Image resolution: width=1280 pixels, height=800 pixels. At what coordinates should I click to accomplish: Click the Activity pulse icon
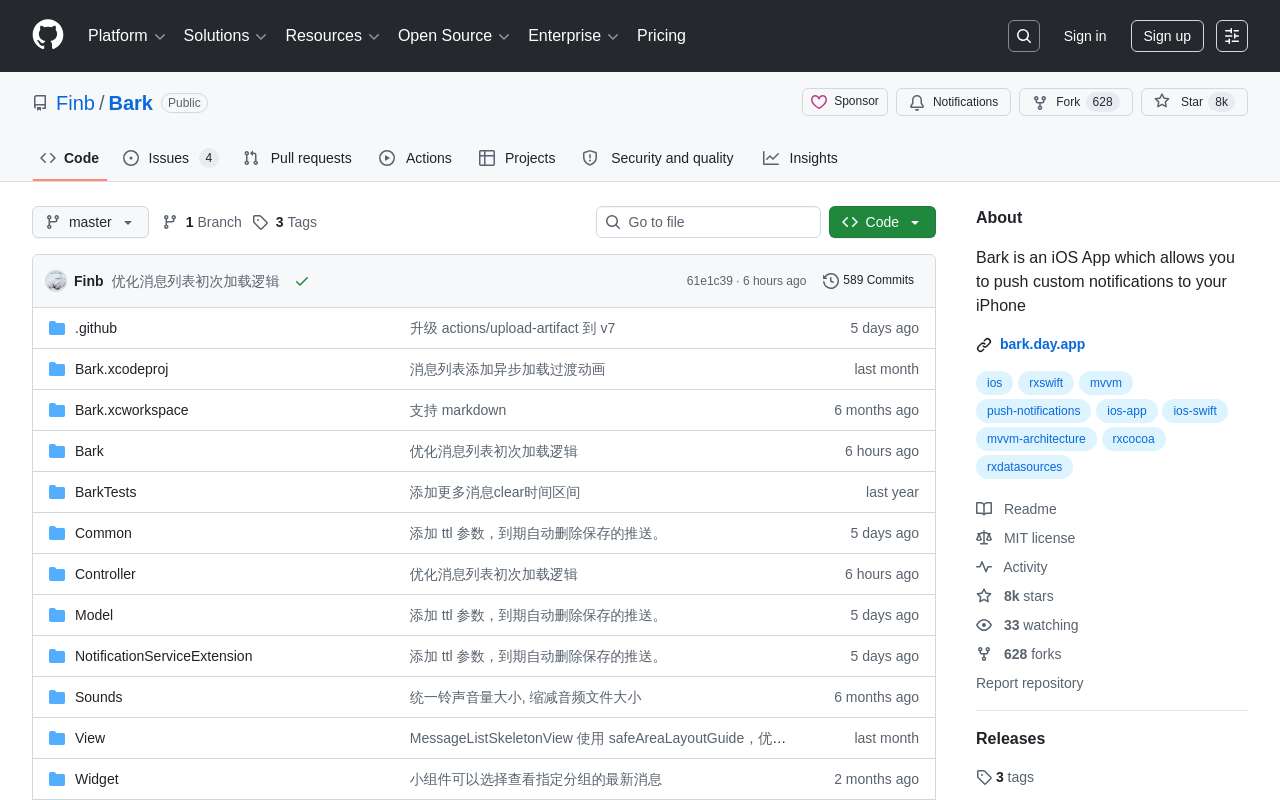pos(984,567)
